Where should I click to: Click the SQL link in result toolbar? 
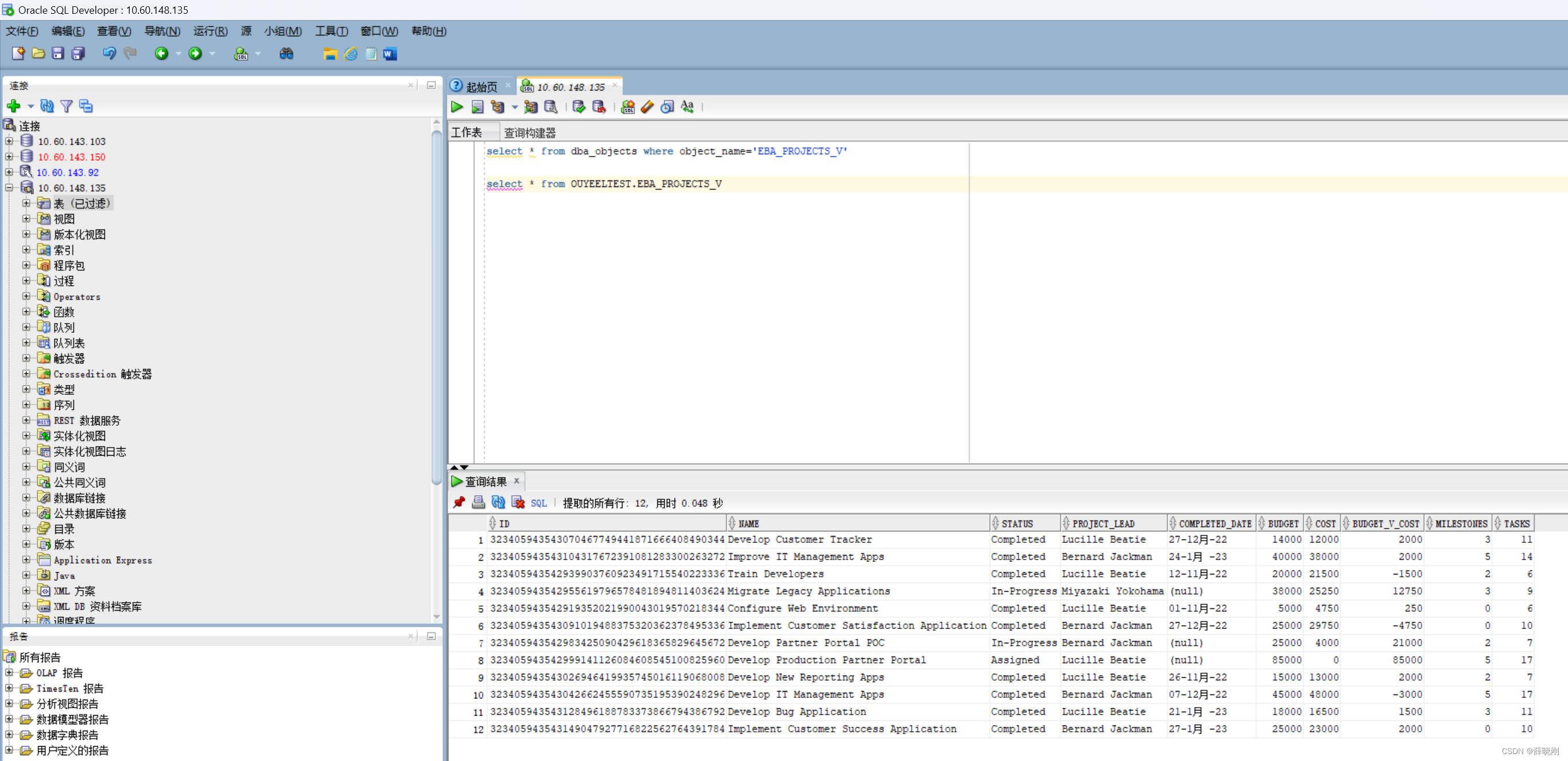pyautogui.click(x=538, y=503)
